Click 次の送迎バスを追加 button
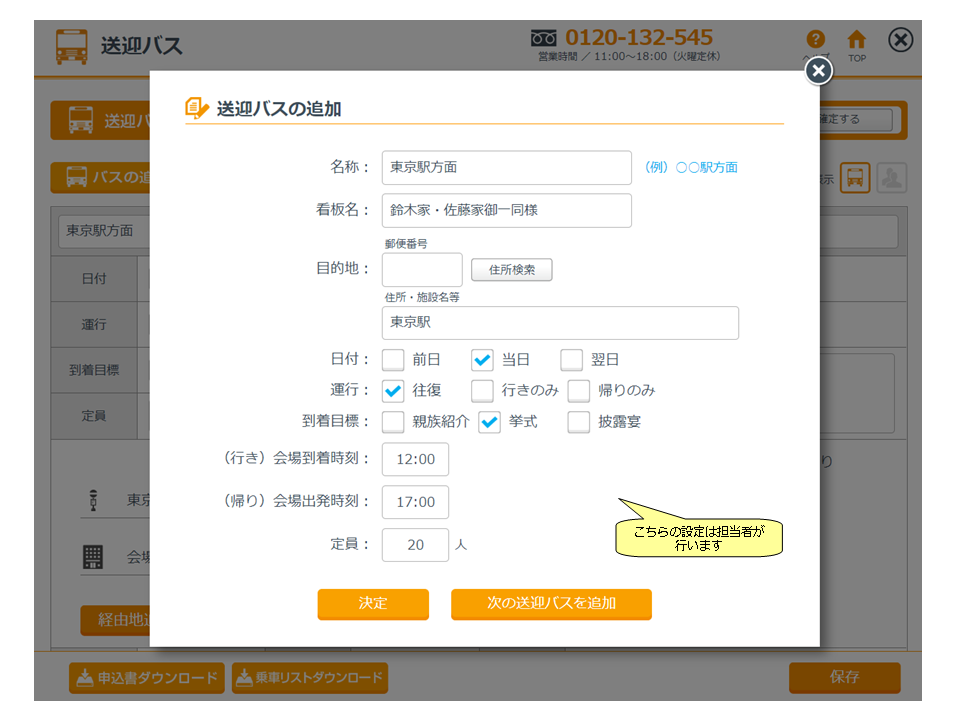 [x=551, y=604]
